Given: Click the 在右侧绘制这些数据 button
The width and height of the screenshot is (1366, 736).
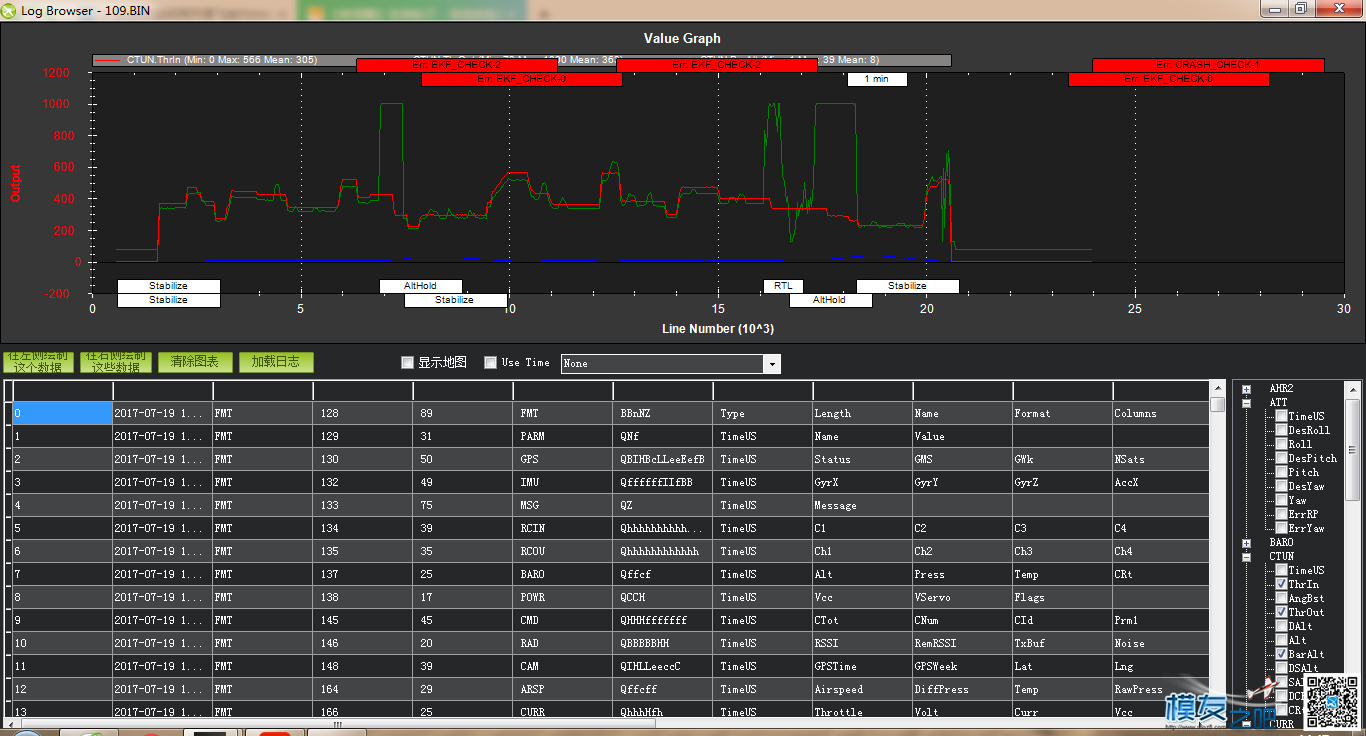Looking at the screenshot, I should tap(116, 361).
